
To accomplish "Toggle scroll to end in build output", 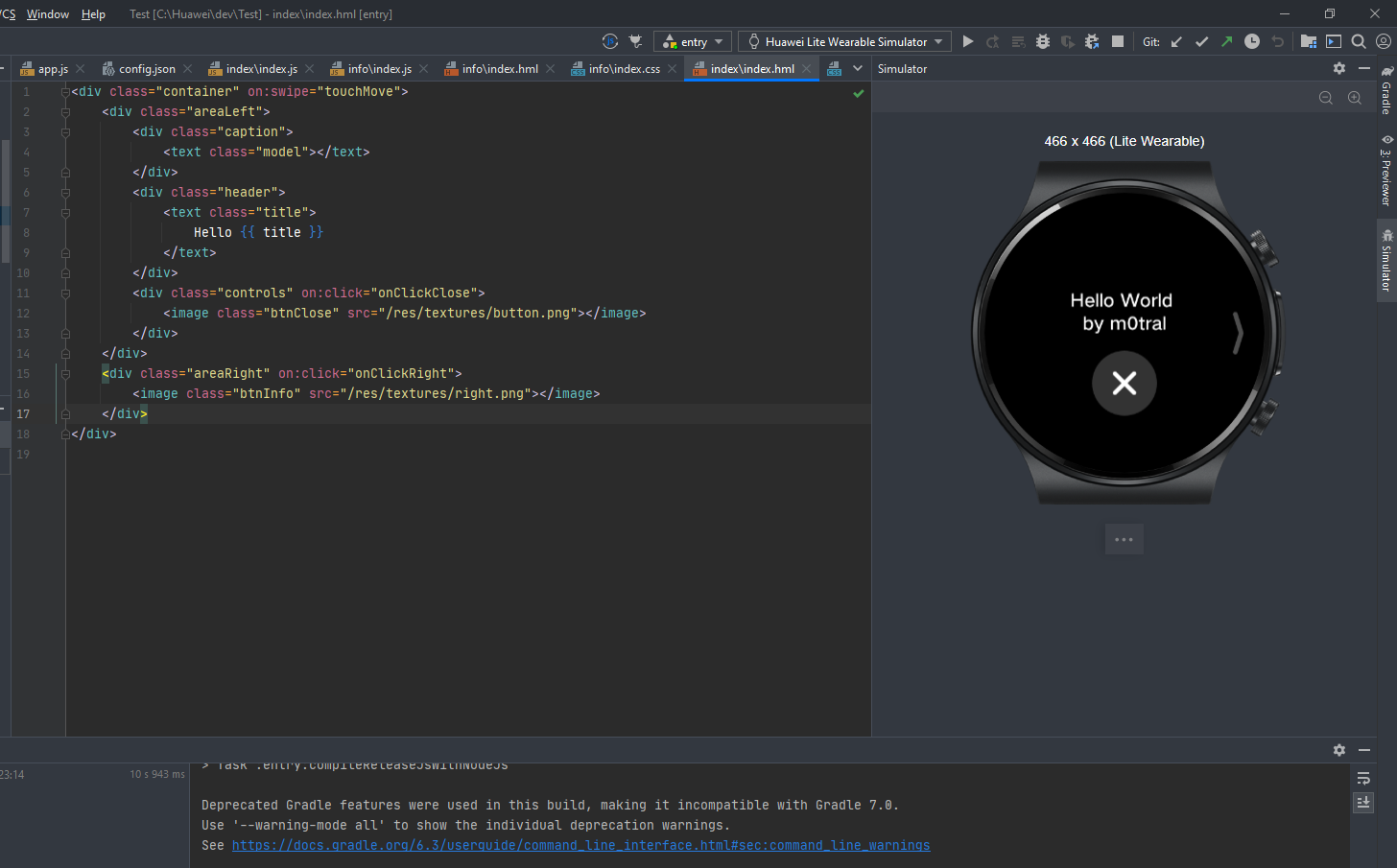I will pyautogui.click(x=1363, y=802).
